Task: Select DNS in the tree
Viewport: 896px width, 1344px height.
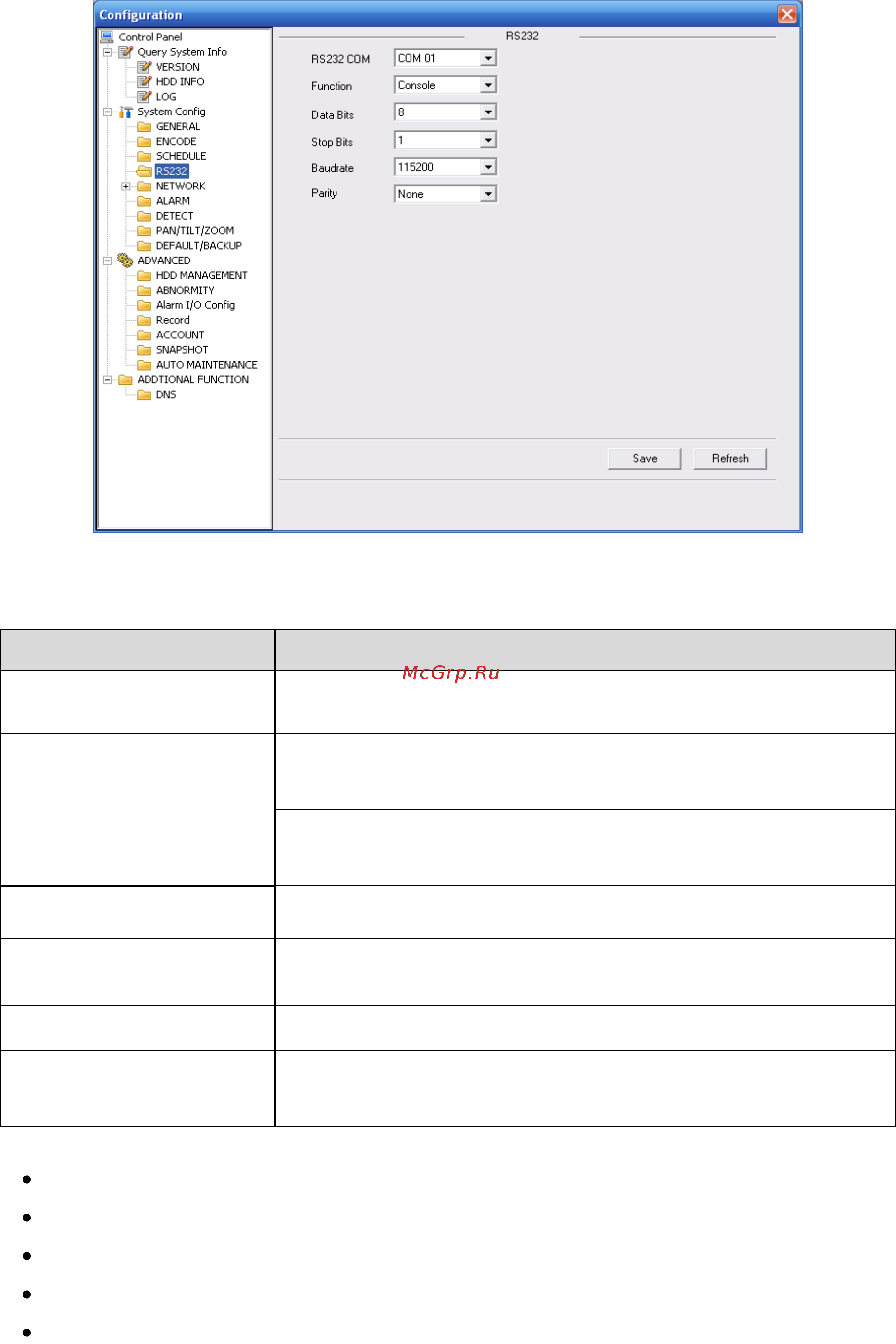Action: 166,394
